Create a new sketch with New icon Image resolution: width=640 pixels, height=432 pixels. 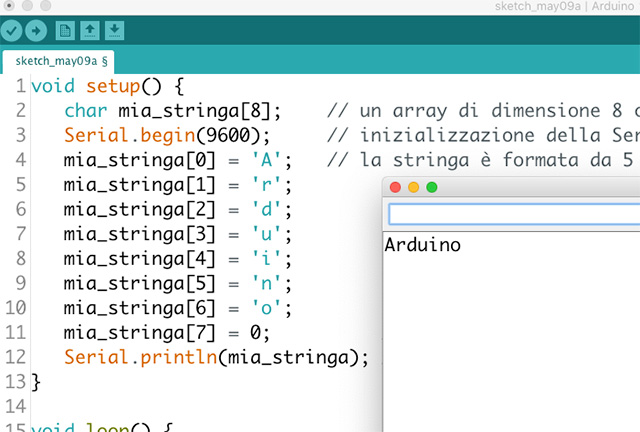coord(65,31)
